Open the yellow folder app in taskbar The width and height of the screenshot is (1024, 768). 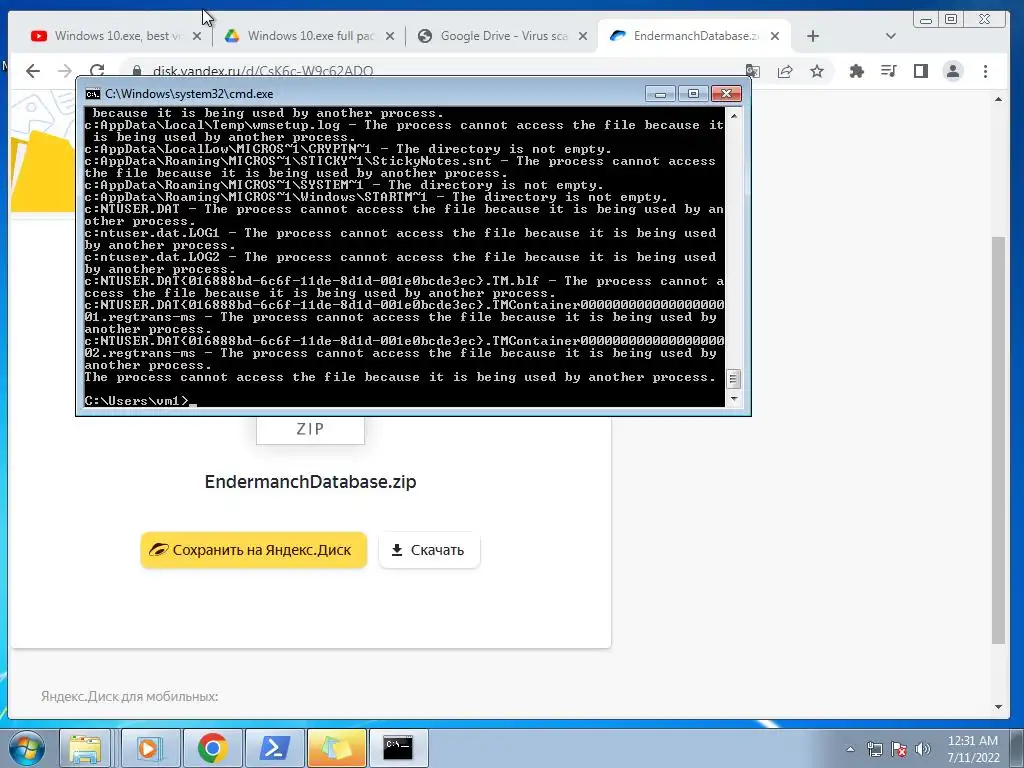point(336,748)
